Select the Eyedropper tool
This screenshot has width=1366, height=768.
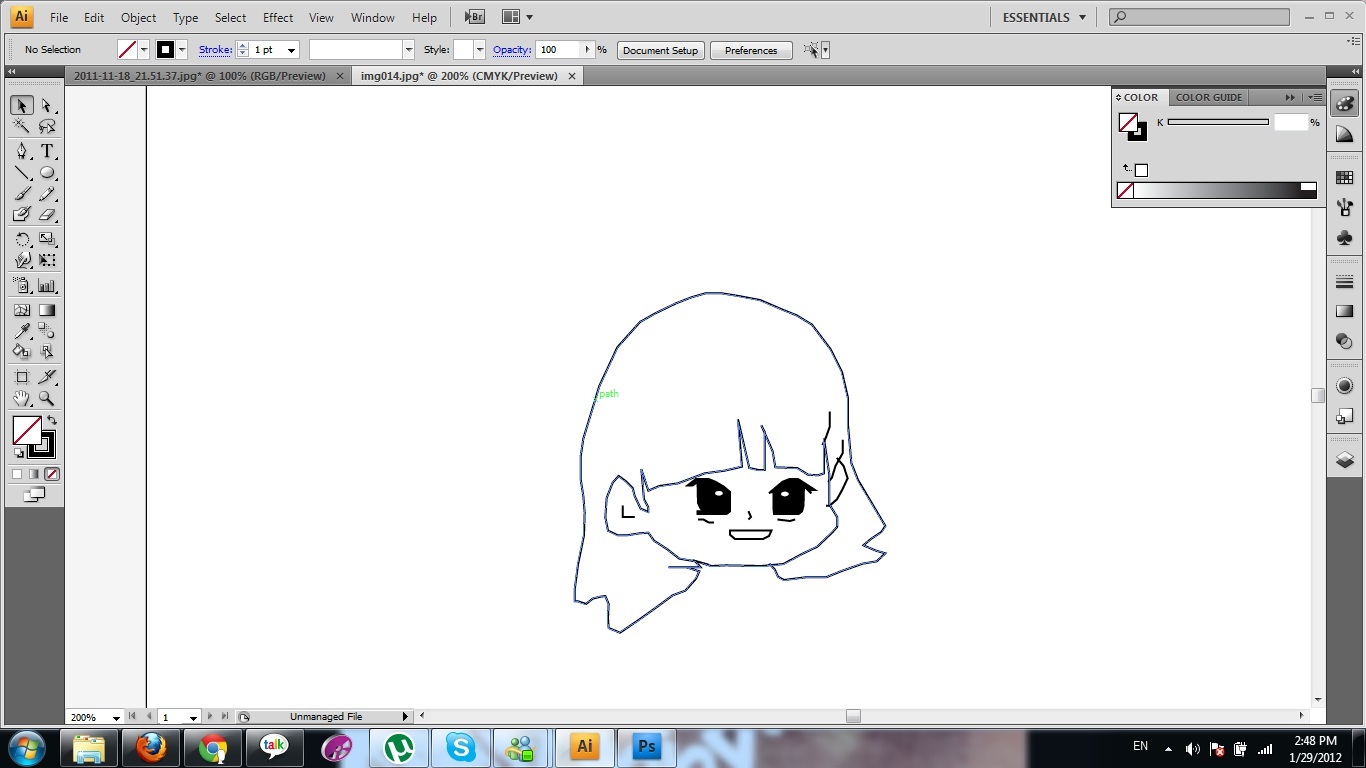pyautogui.click(x=22, y=331)
